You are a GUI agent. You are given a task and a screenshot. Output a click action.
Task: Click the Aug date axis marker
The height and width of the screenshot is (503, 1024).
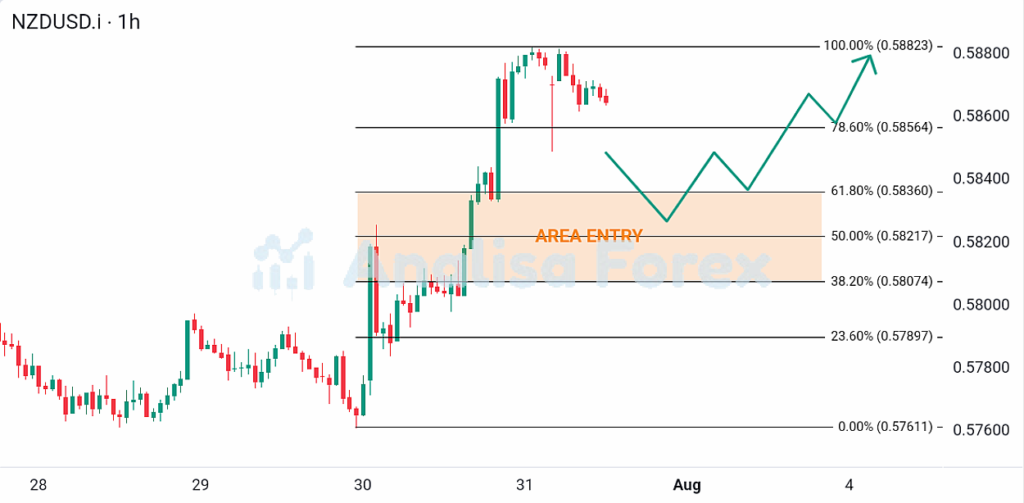coord(686,485)
